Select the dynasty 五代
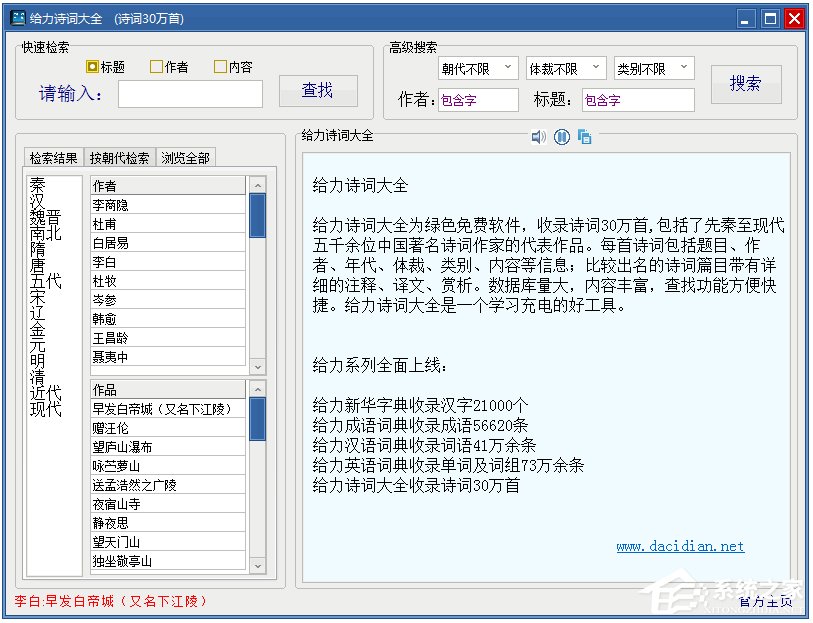This screenshot has height=623, width=813. (x=46, y=281)
